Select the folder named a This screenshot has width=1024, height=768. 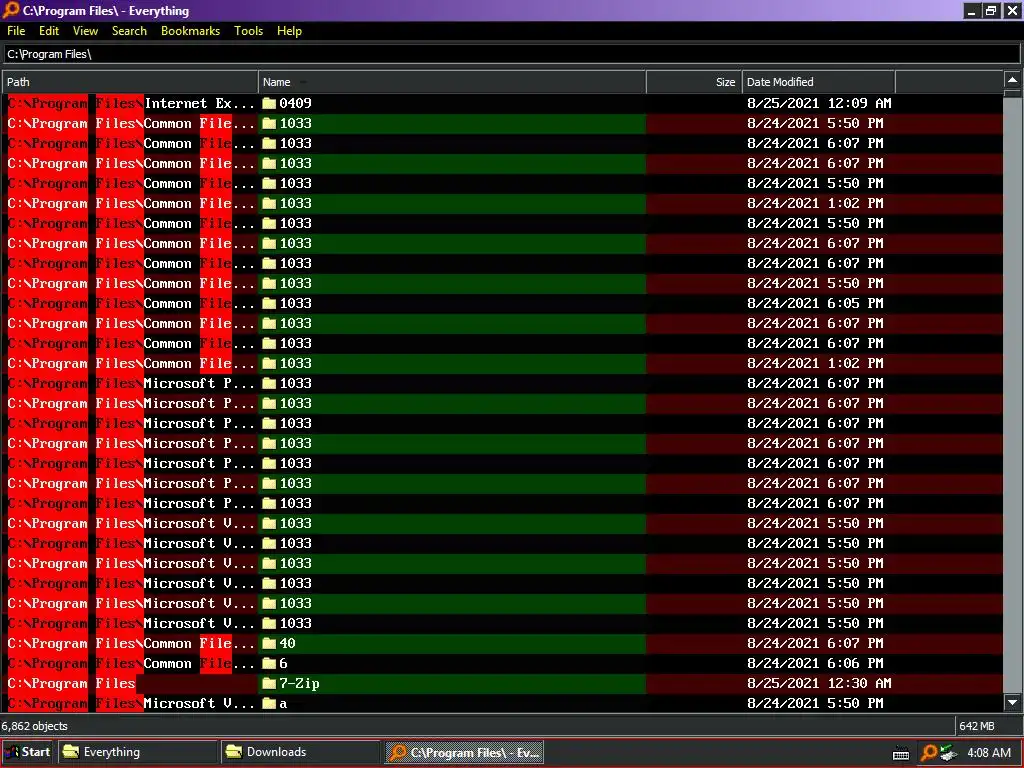pos(283,704)
